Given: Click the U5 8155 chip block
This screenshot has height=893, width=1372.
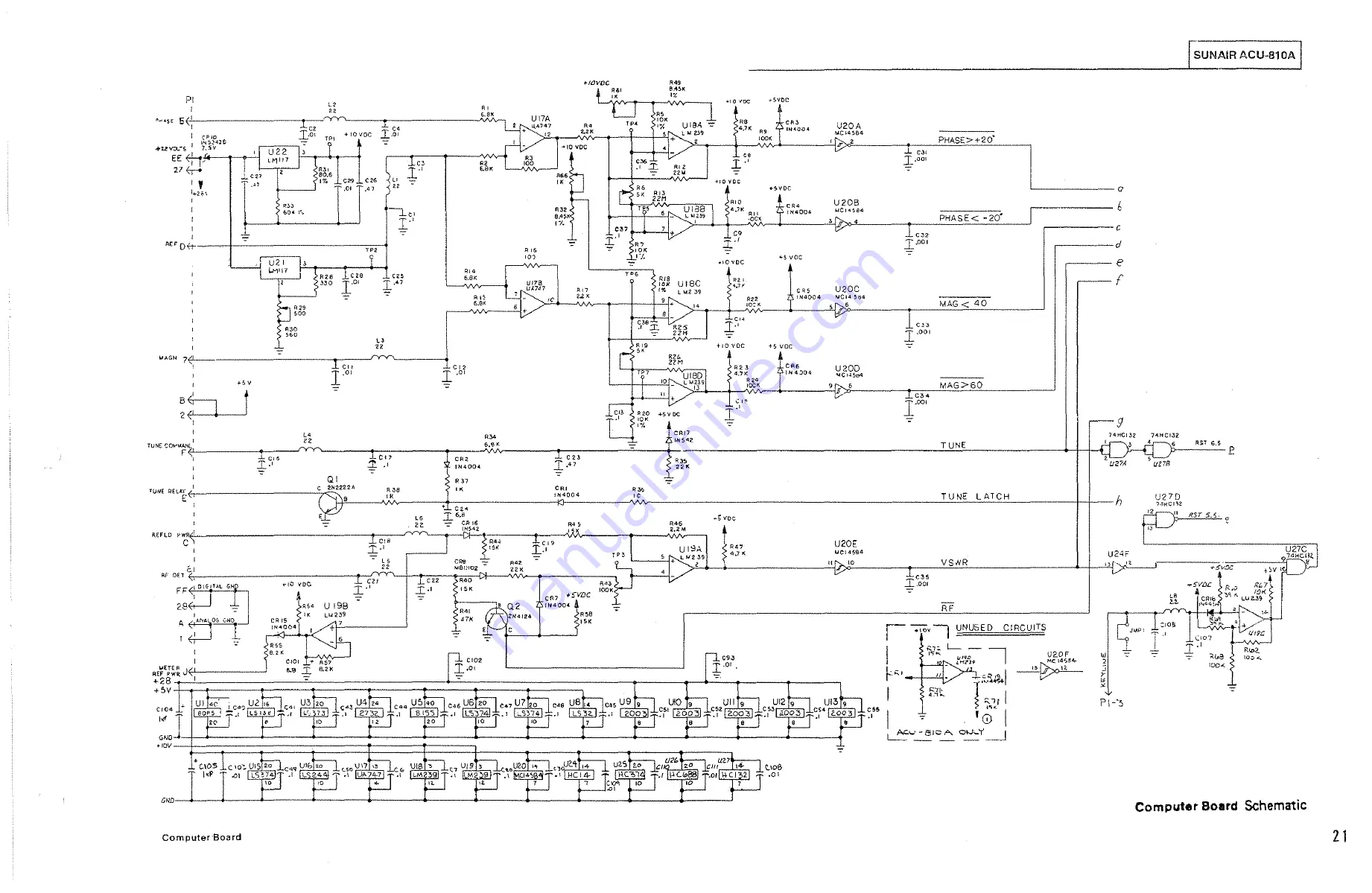Looking at the screenshot, I should tap(424, 713).
